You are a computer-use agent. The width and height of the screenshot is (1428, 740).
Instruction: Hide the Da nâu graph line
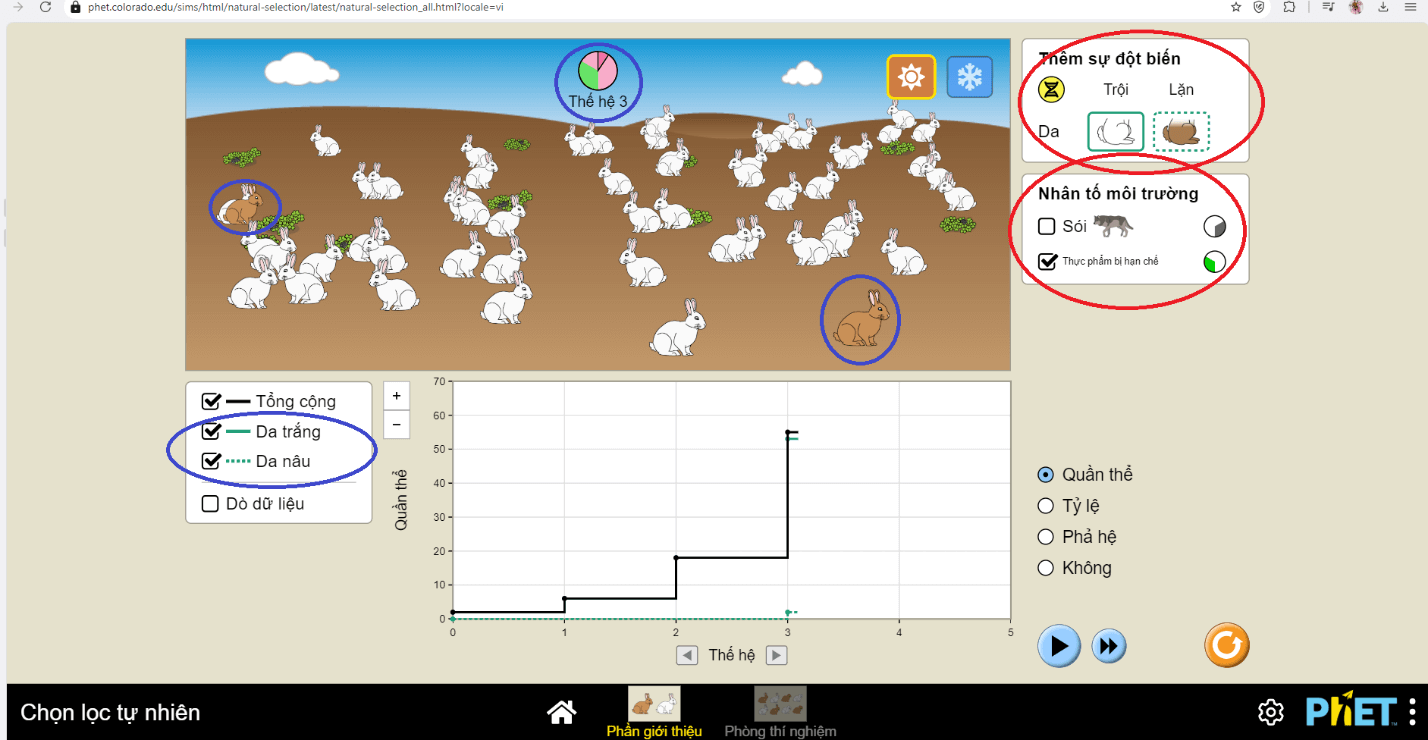coord(211,461)
